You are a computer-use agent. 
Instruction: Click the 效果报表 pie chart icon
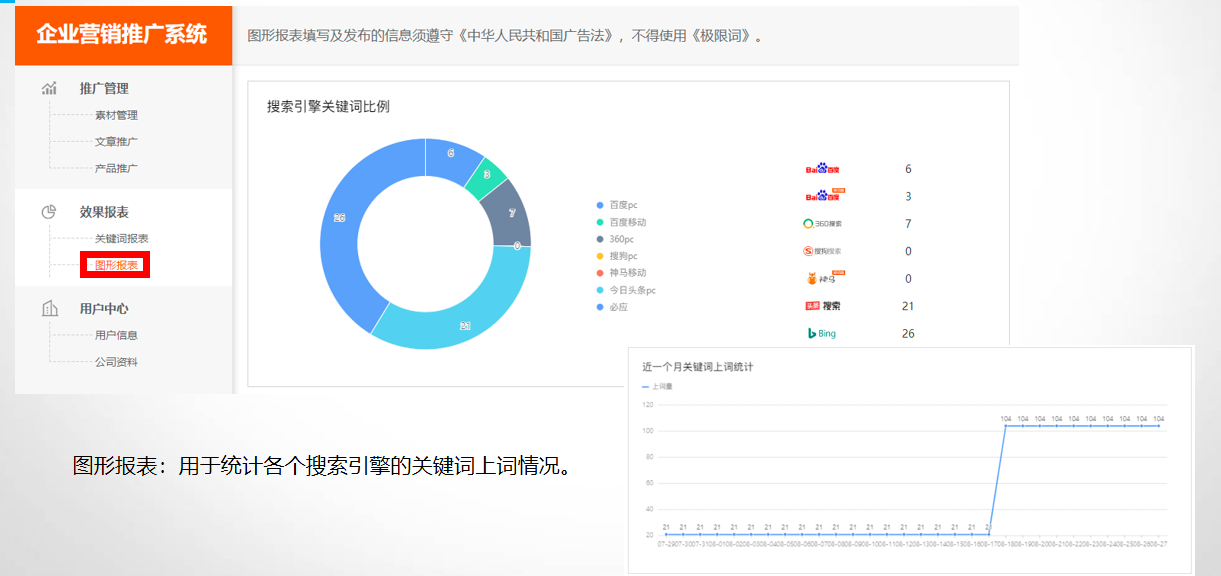click(x=49, y=212)
